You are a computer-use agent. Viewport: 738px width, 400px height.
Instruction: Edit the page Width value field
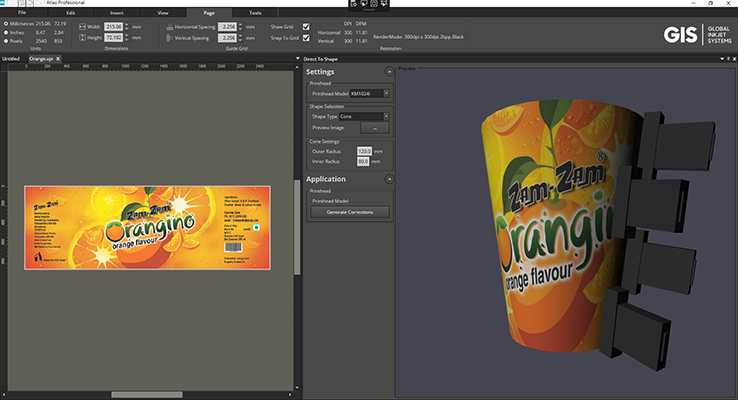coord(113,27)
